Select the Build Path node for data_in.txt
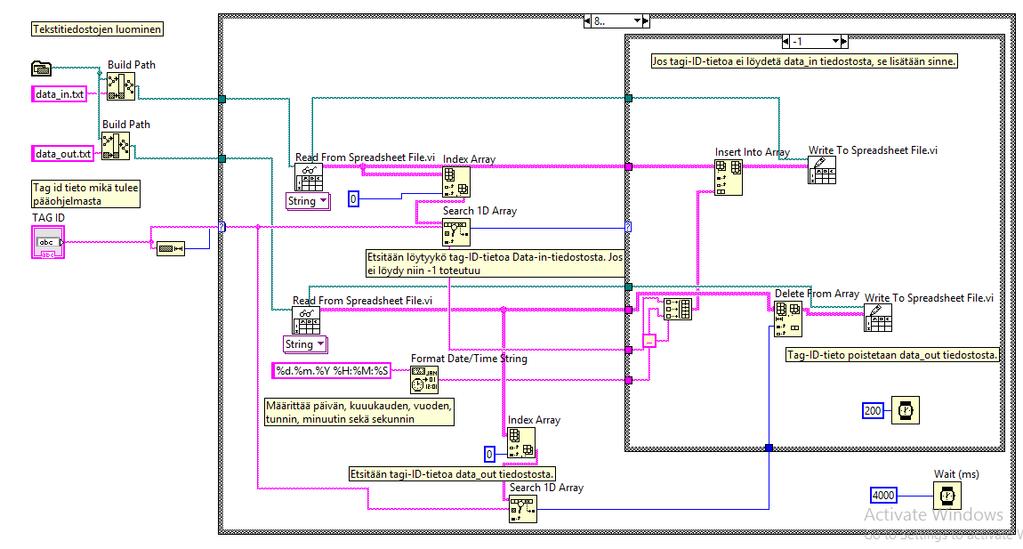 [x=121, y=86]
